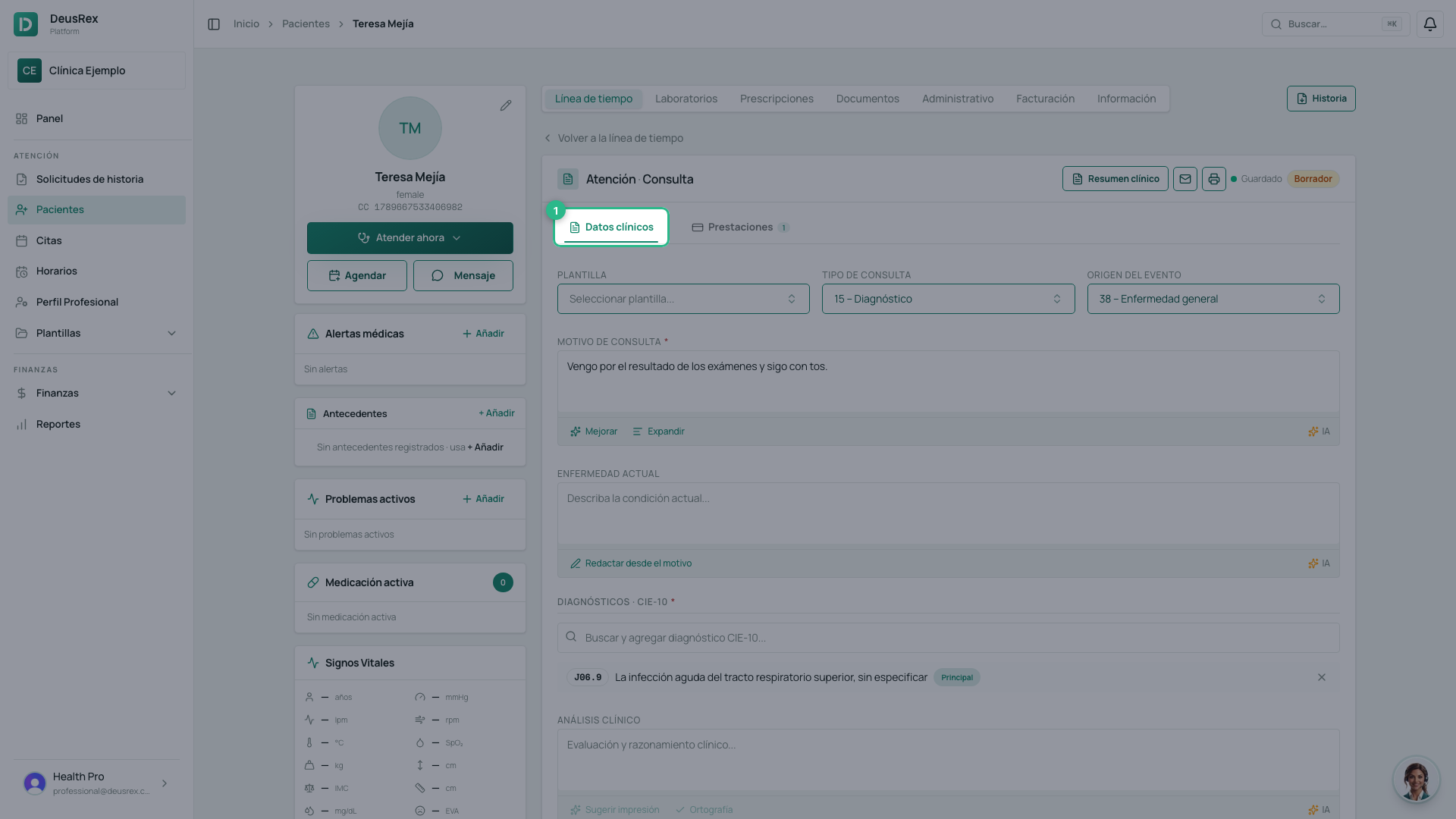The image size is (1456, 819).
Task: Open the Facturación tab
Action: click(x=1045, y=99)
